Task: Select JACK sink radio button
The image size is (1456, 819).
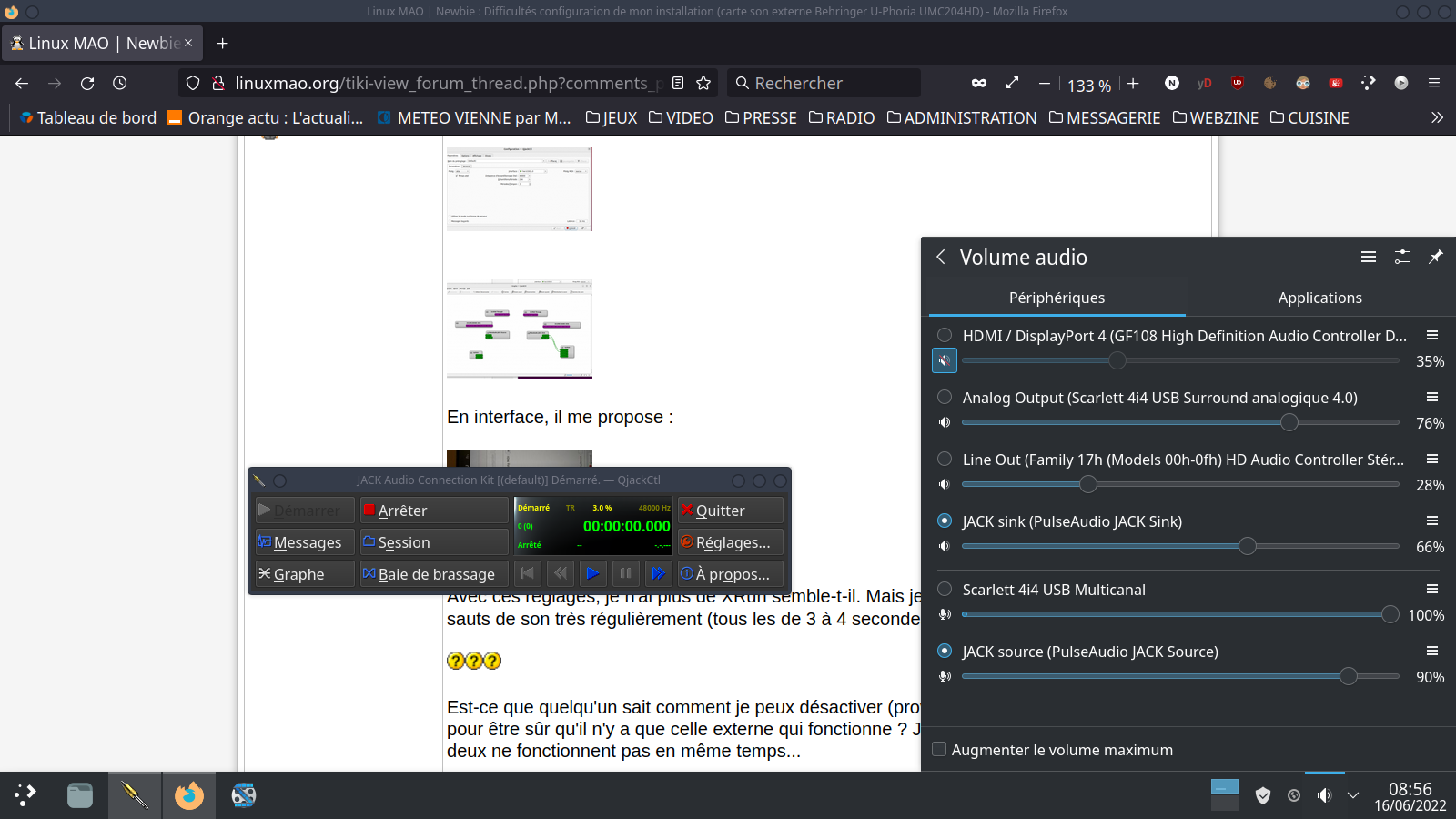Action: pos(945,521)
